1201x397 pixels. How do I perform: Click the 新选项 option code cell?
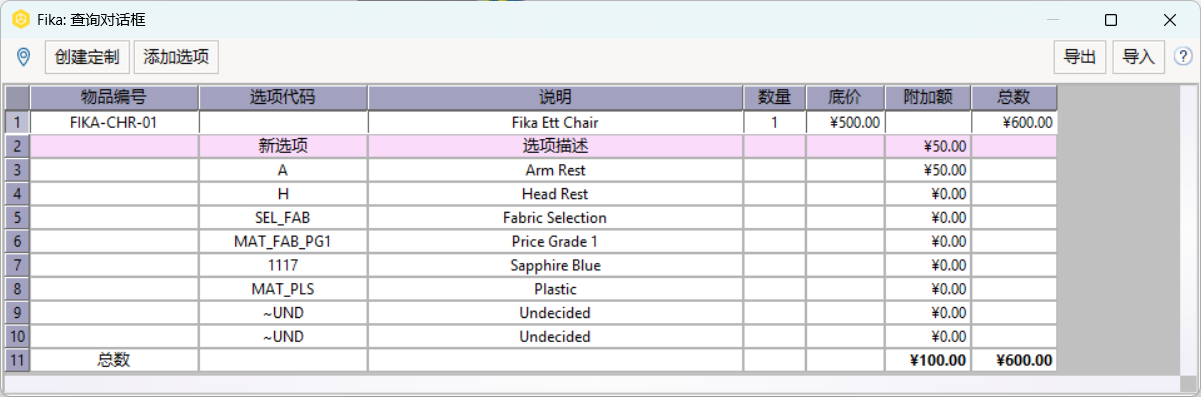[x=283, y=146]
